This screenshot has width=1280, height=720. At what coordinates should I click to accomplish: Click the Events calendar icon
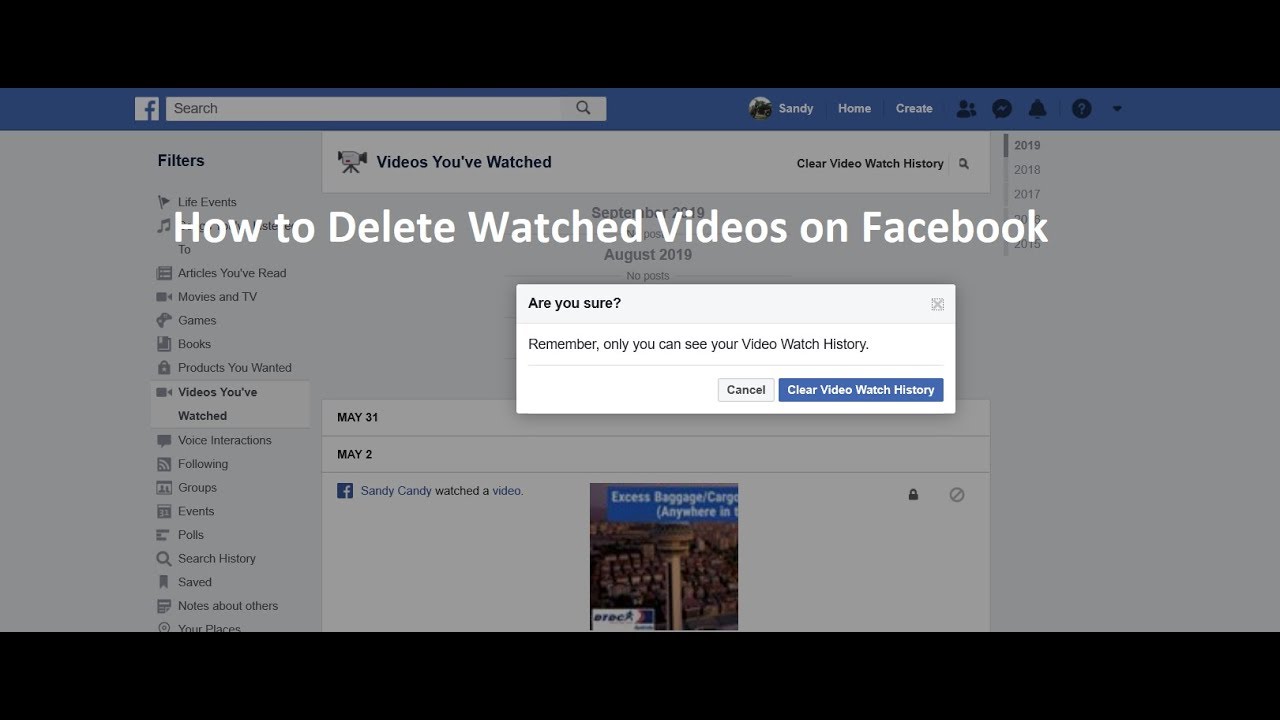coord(164,511)
